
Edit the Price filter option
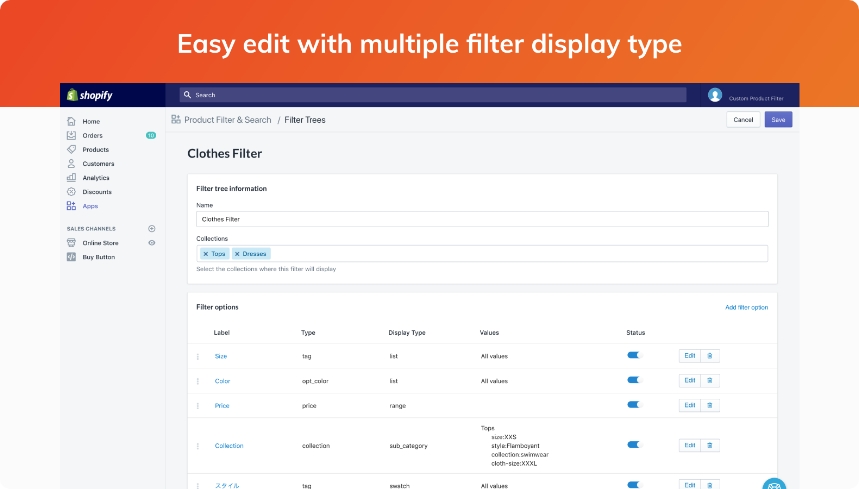[x=690, y=405]
